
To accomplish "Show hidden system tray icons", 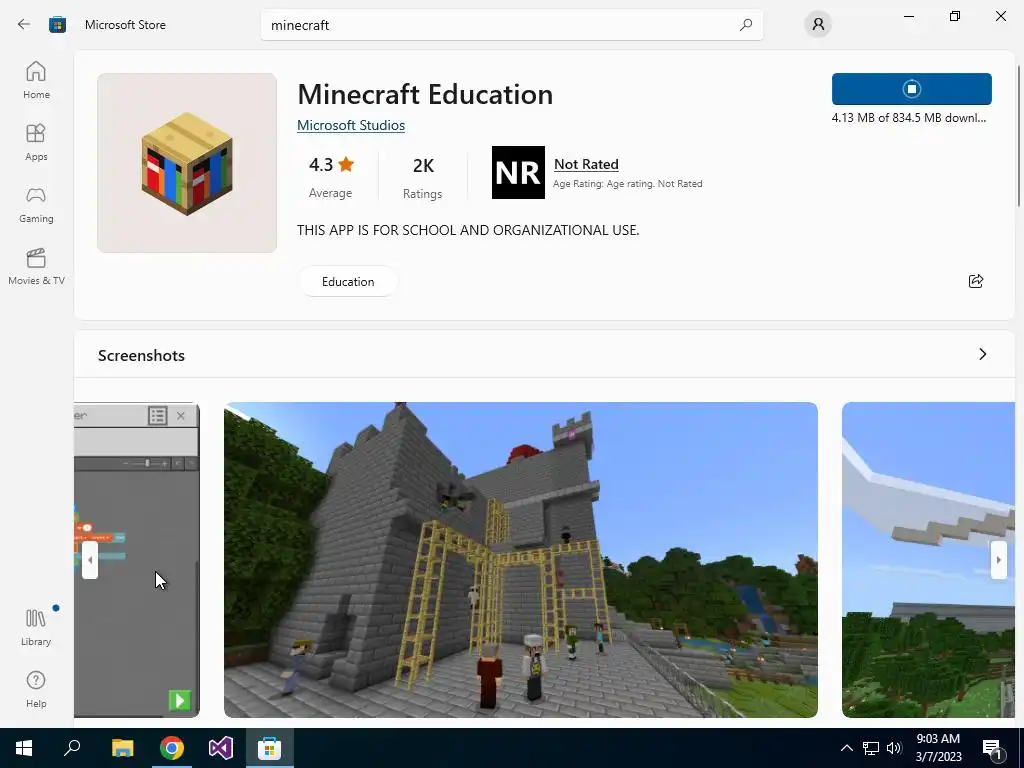I will click(x=846, y=748).
